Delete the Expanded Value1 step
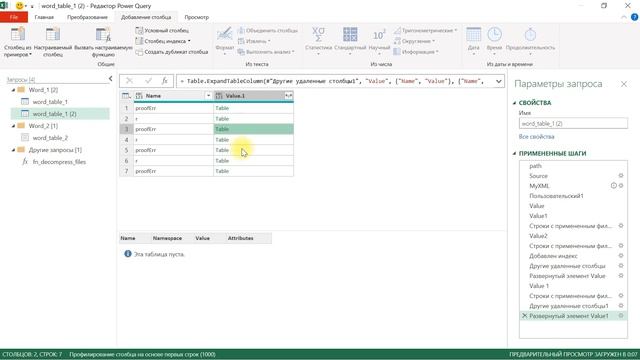The image size is (640, 360). pyautogui.click(x=524, y=316)
